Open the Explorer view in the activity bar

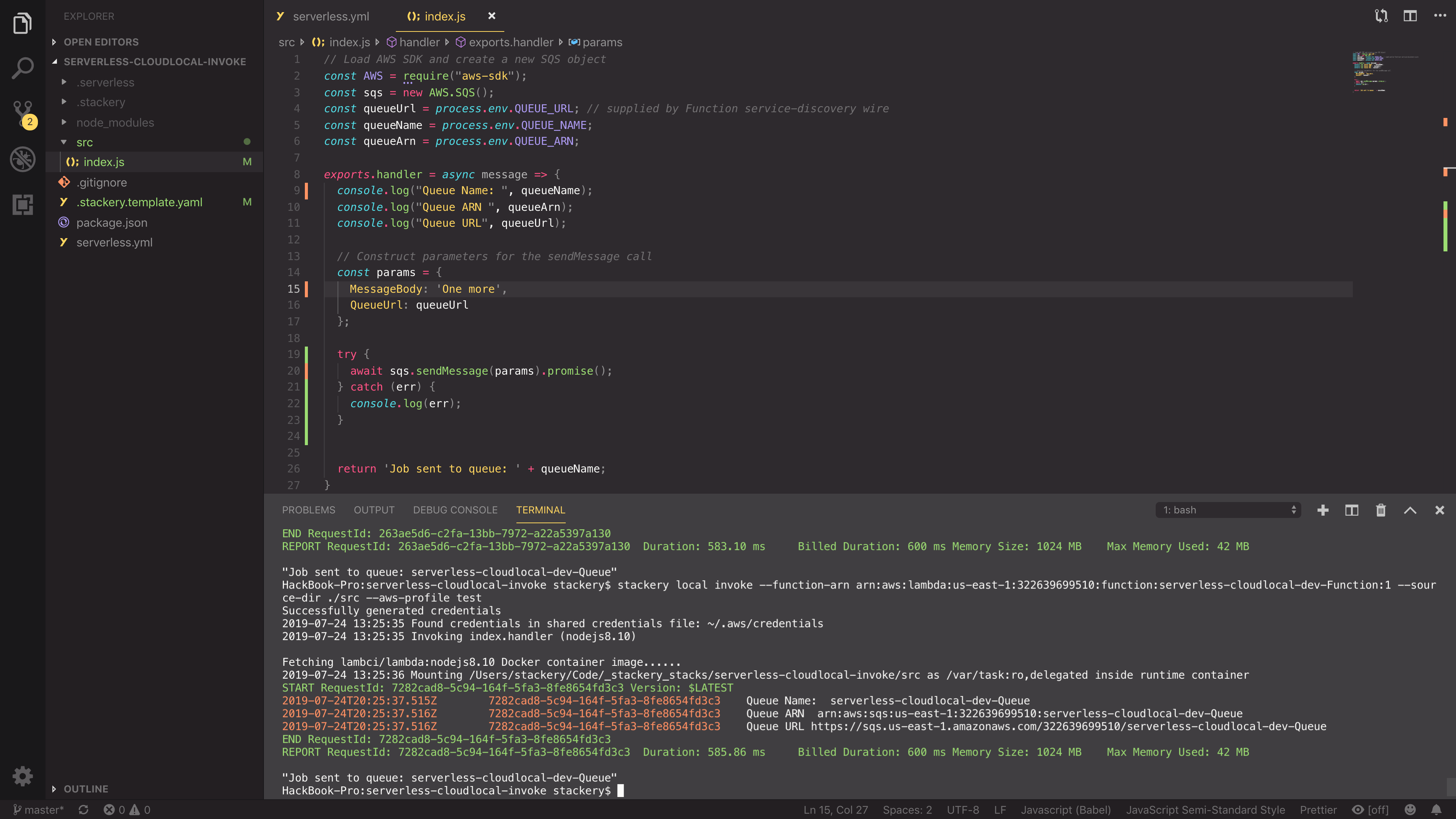(x=22, y=23)
